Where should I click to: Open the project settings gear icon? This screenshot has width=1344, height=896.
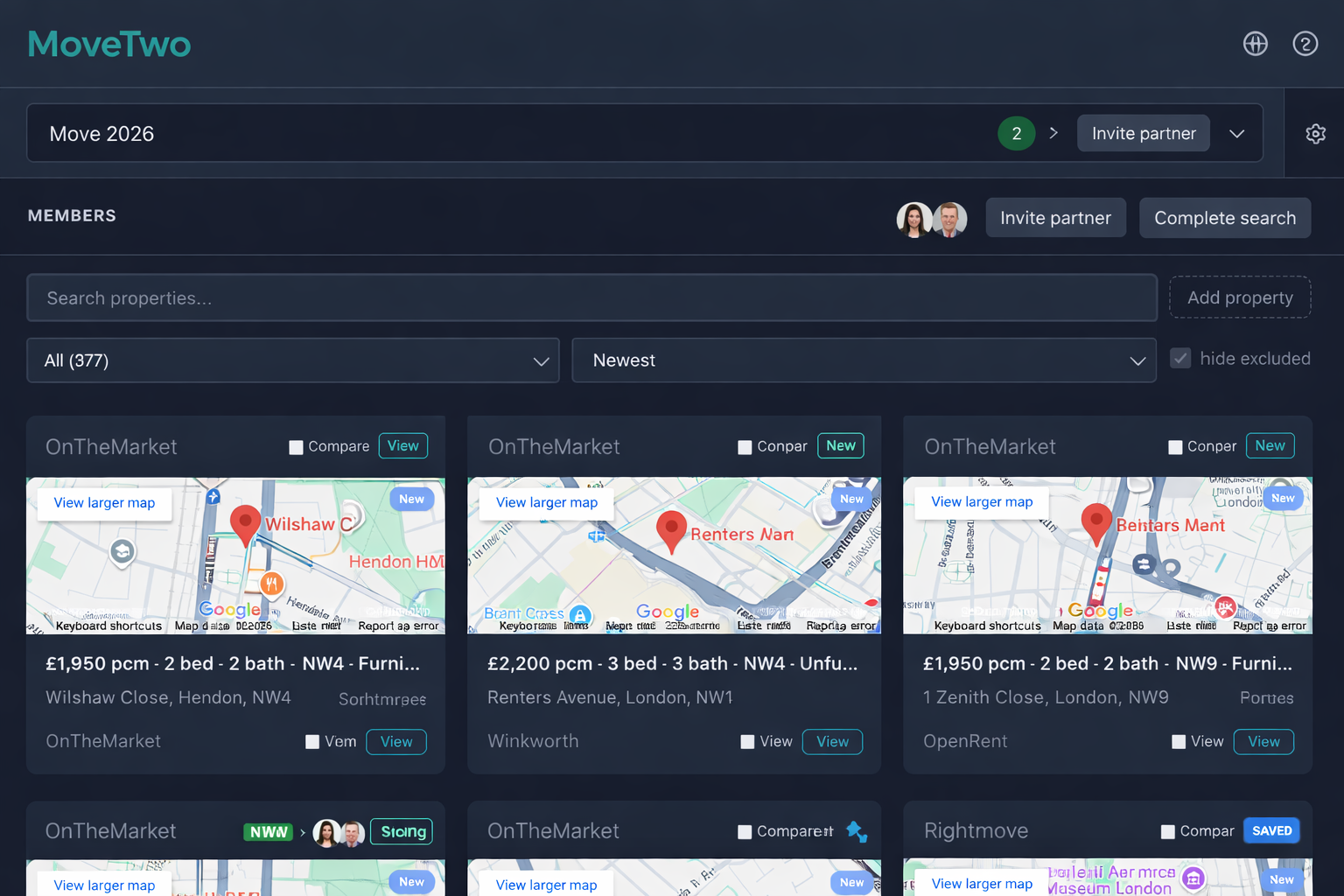[1316, 133]
